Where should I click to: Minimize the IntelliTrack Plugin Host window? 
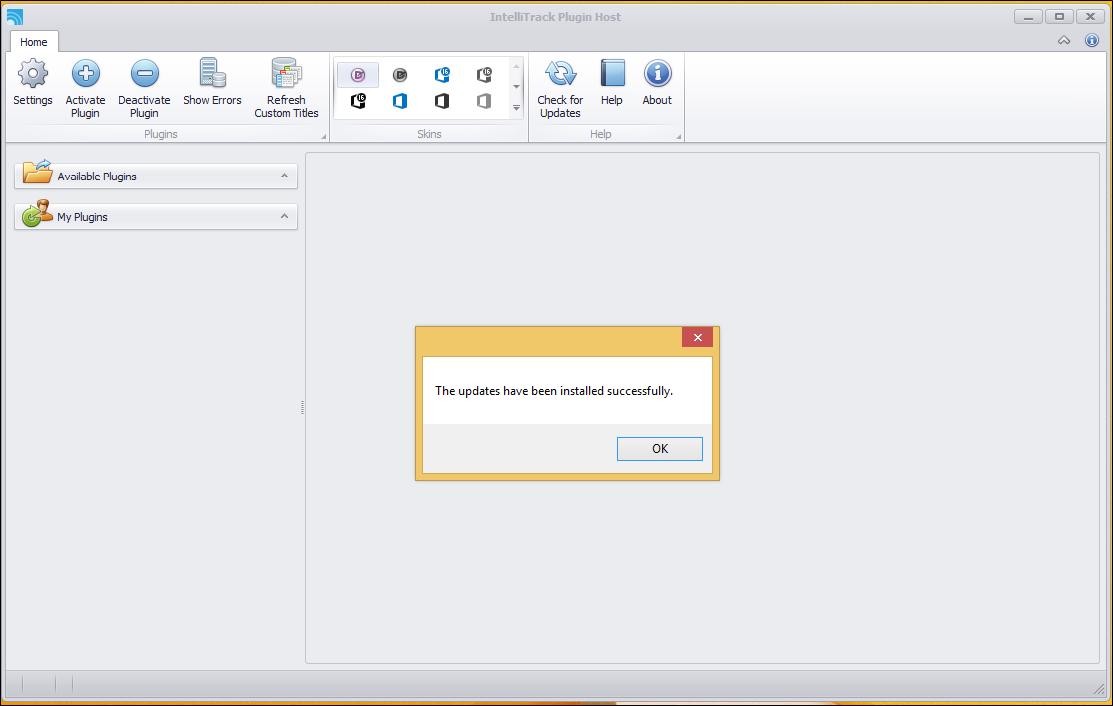pyautogui.click(x=1028, y=16)
